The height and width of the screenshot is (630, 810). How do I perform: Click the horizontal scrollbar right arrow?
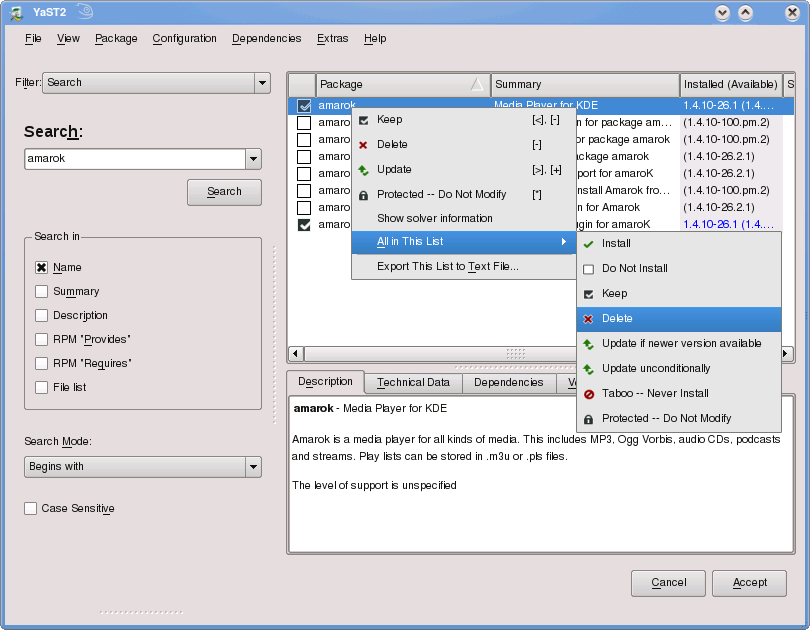pyautogui.click(x=785, y=354)
